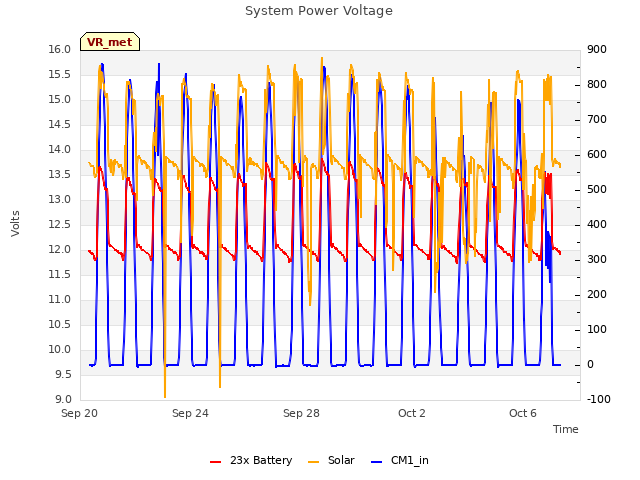Viewport: 640px width, 480px height.
Task: Click the Oct 6 date tick label
Action: click(x=523, y=413)
